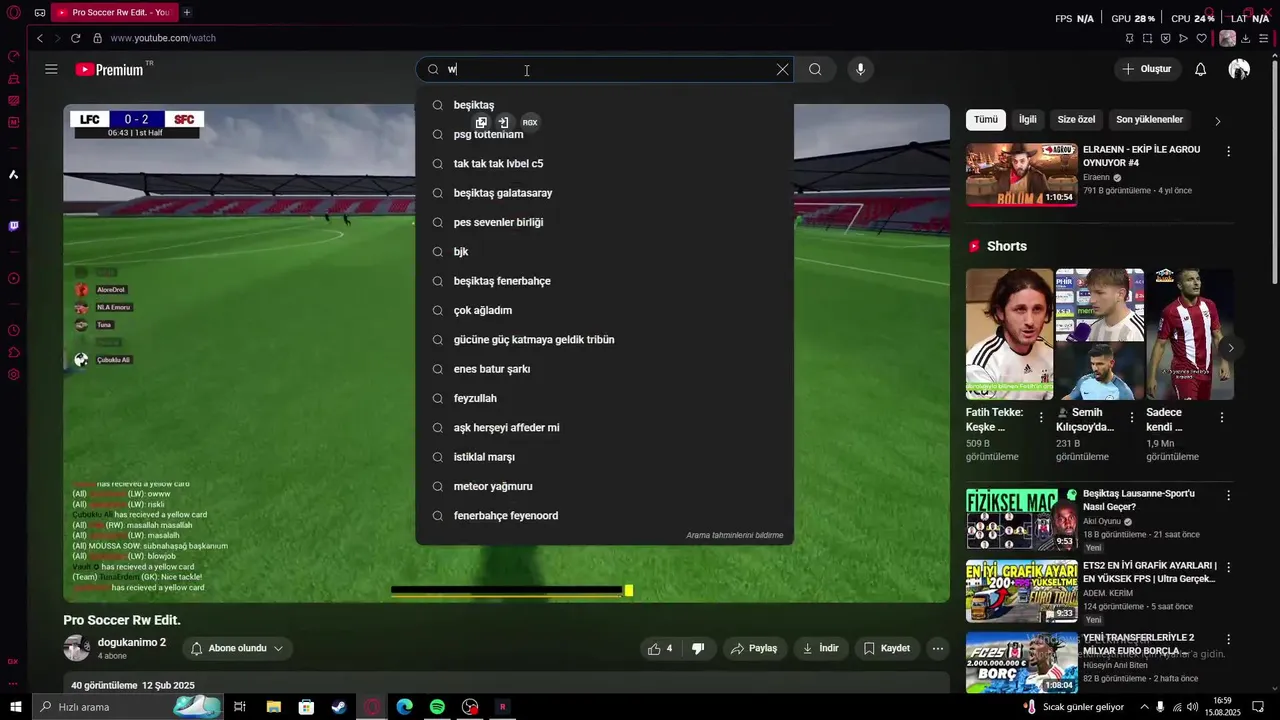The image size is (1280, 720).
Task: Open options for Sadece kendi short
Action: tap(1222, 417)
